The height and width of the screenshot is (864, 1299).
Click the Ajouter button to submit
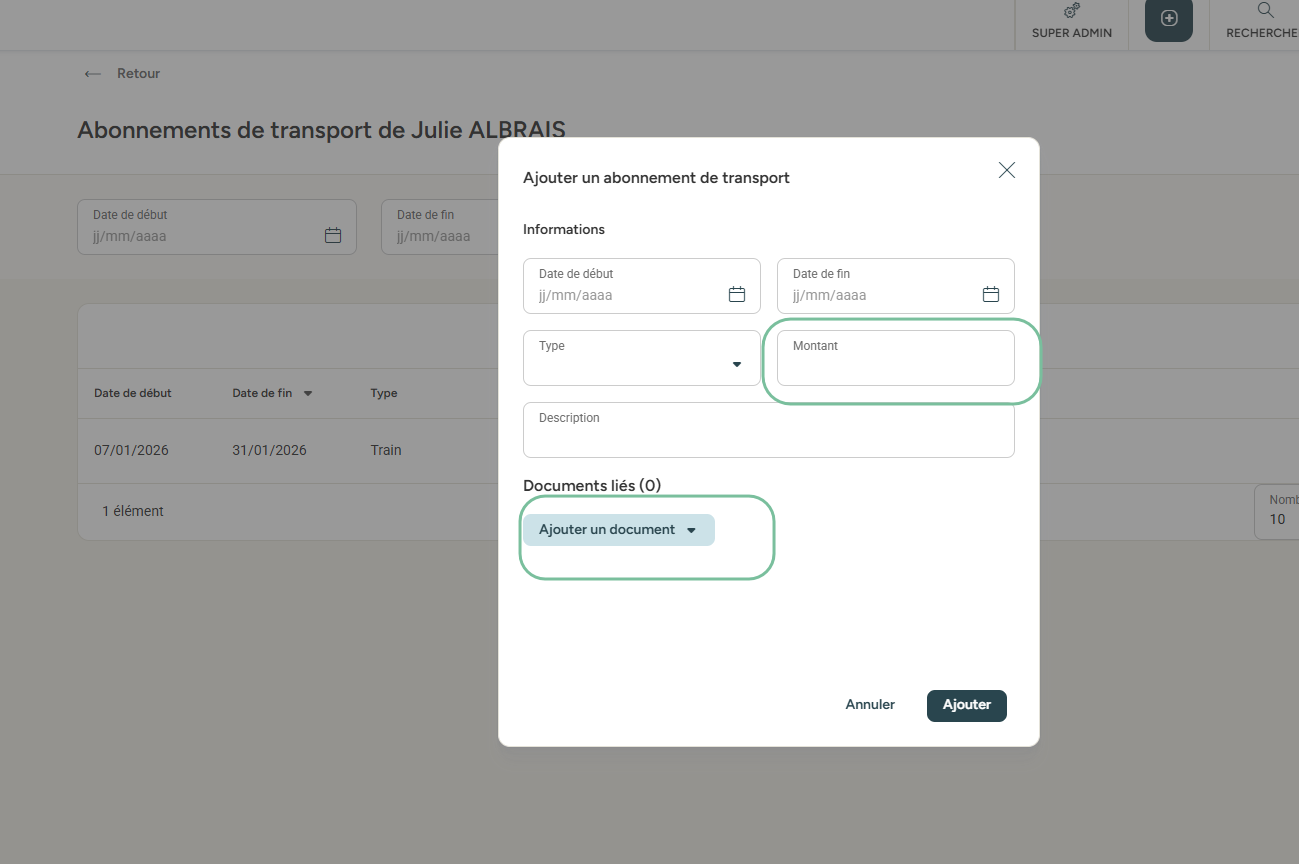click(966, 705)
